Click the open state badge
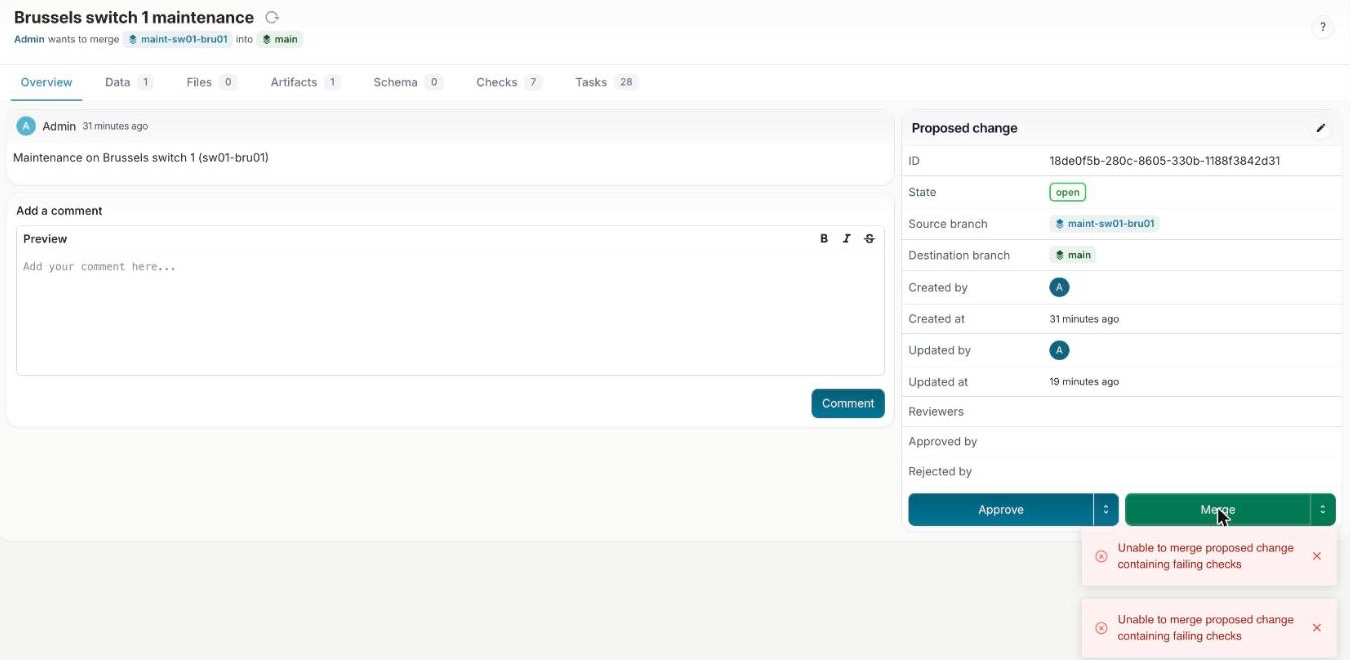This screenshot has height=660, width=1350. (1067, 192)
